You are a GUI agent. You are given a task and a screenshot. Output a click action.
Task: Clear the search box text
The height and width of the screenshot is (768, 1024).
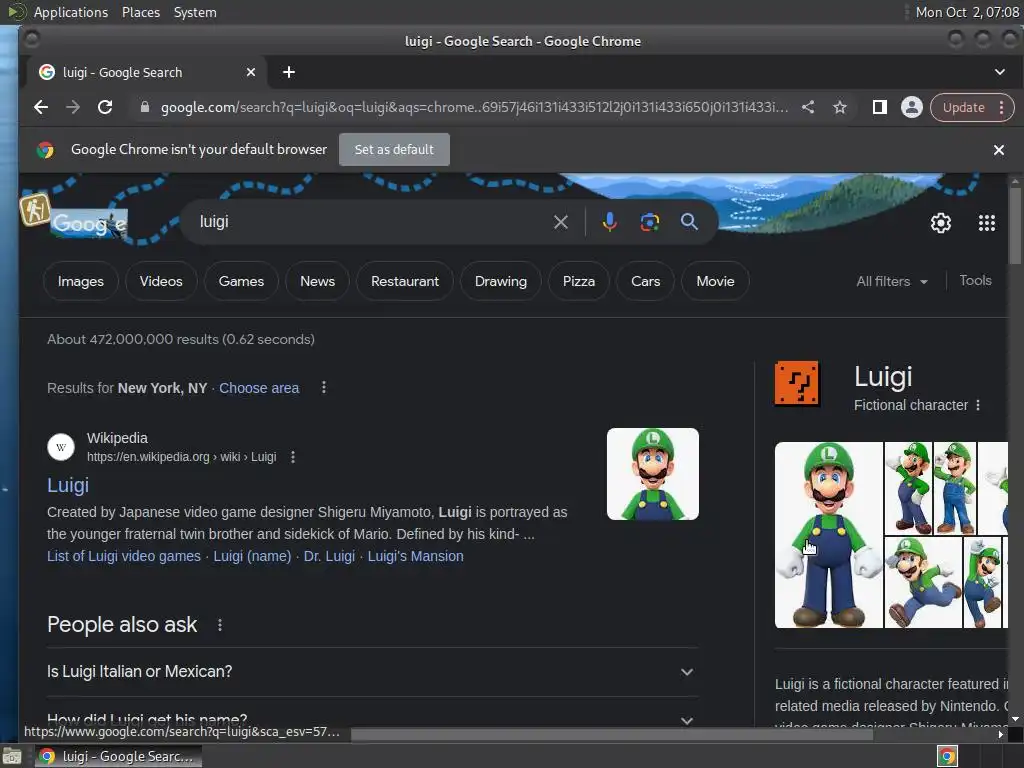coord(560,222)
